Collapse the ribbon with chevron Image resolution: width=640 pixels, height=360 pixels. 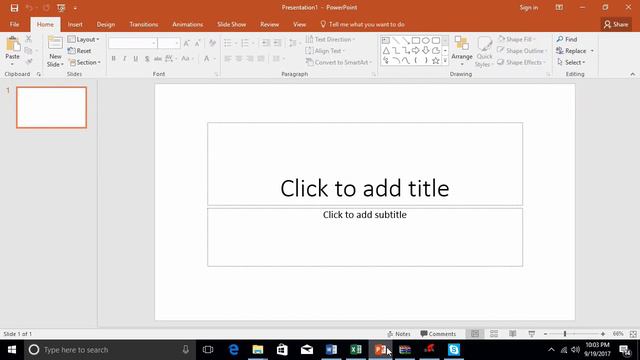[632, 74]
